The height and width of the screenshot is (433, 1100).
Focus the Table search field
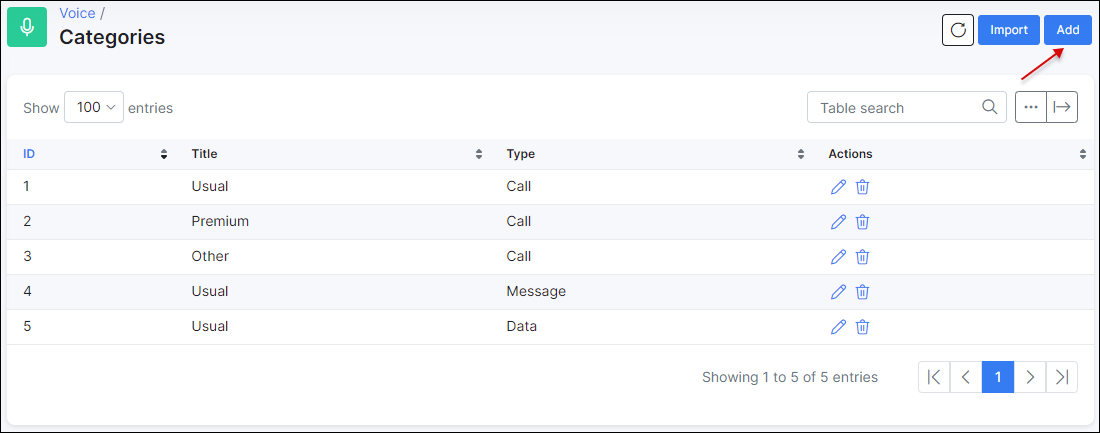tap(906, 107)
